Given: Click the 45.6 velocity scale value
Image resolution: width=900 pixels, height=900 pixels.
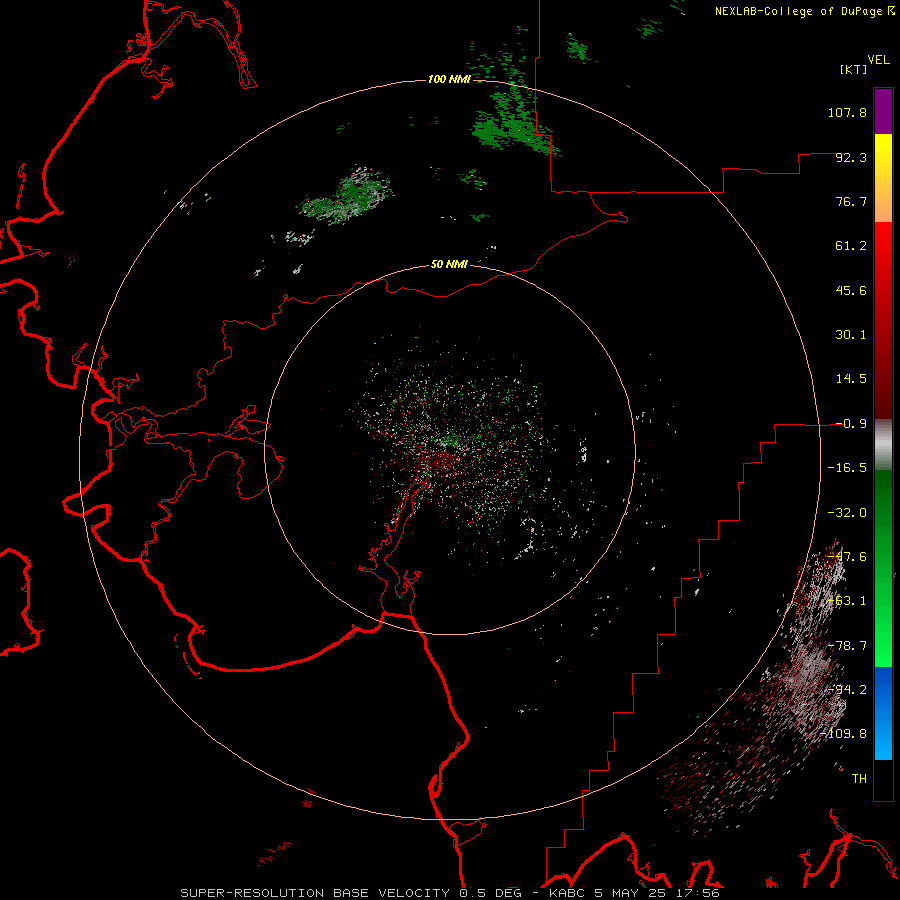Looking at the screenshot, I should coord(851,290).
